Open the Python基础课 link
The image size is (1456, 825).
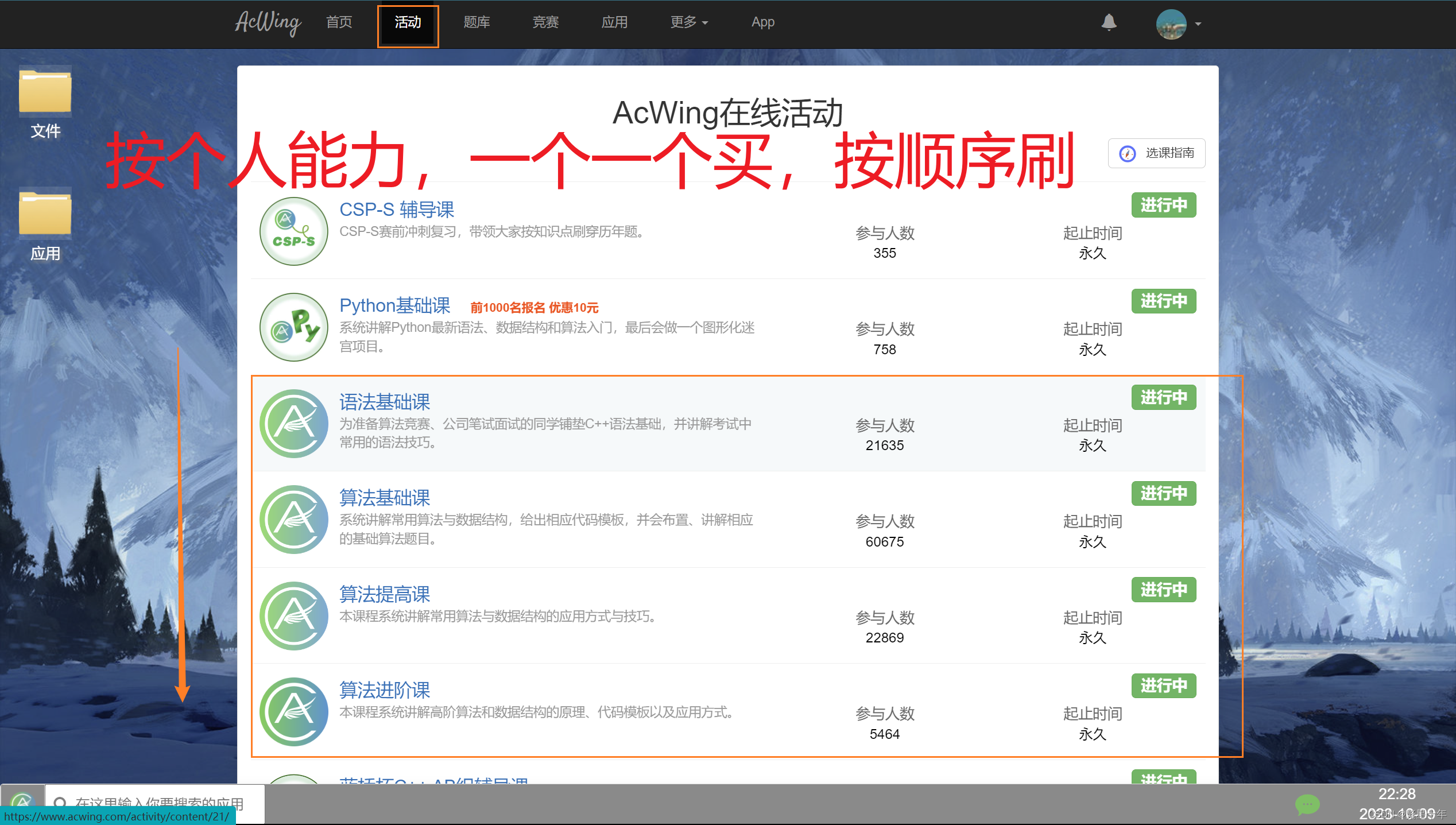[x=395, y=306]
